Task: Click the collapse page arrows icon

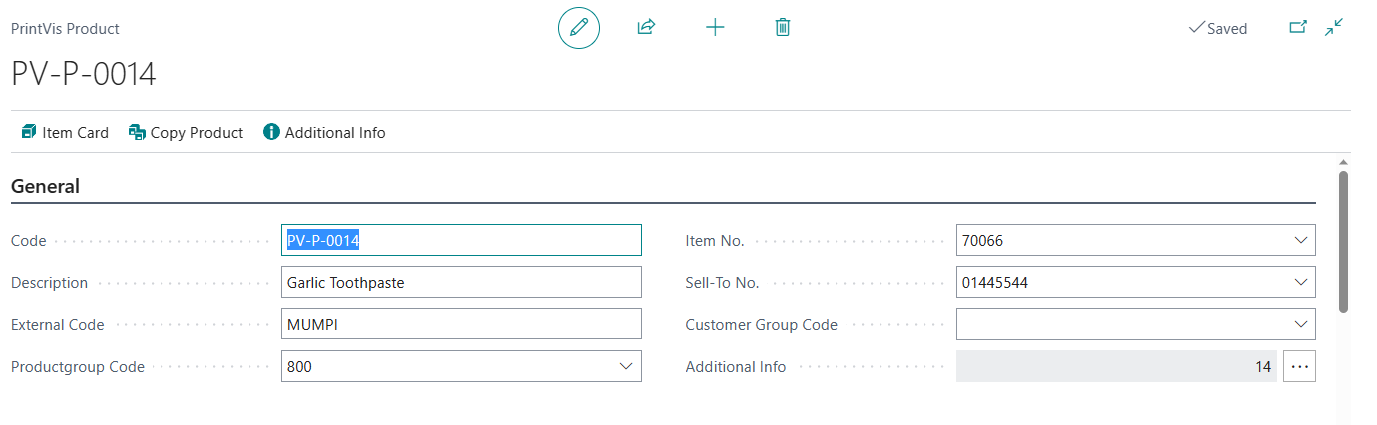Action: coord(1334,28)
